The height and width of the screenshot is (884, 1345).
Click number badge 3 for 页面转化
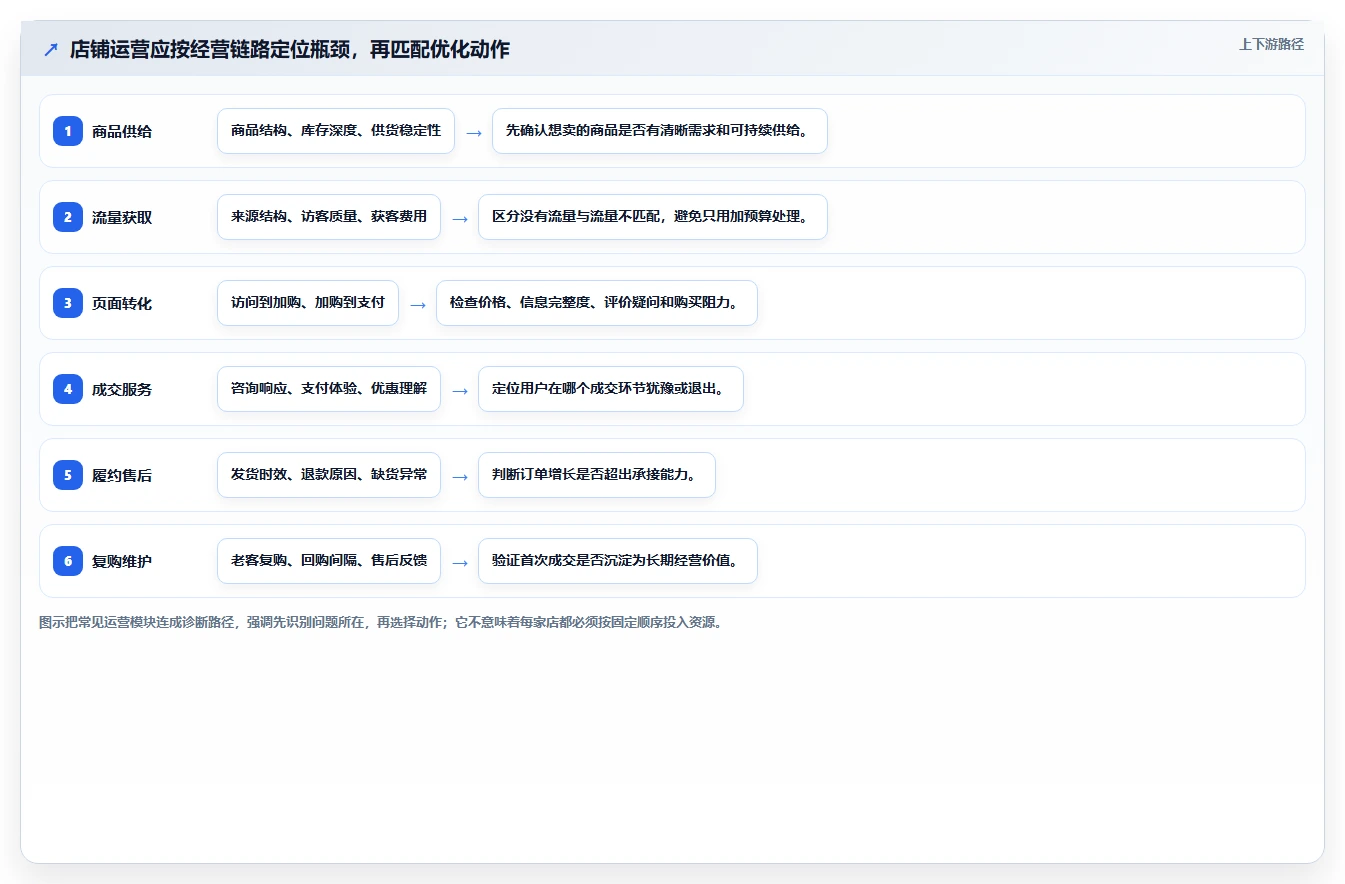click(x=68, y=303)
